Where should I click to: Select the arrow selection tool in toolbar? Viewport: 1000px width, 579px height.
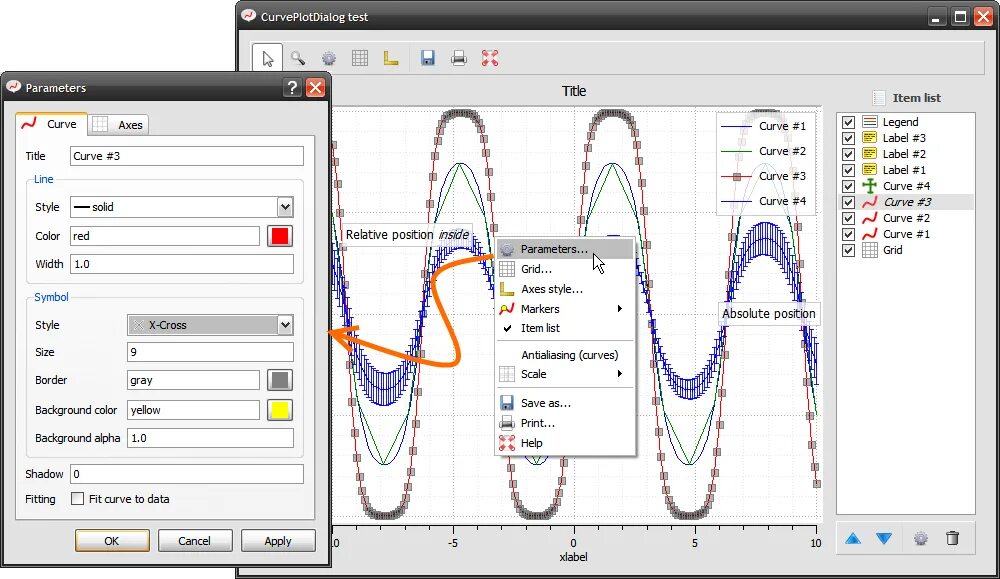point(267,59)
